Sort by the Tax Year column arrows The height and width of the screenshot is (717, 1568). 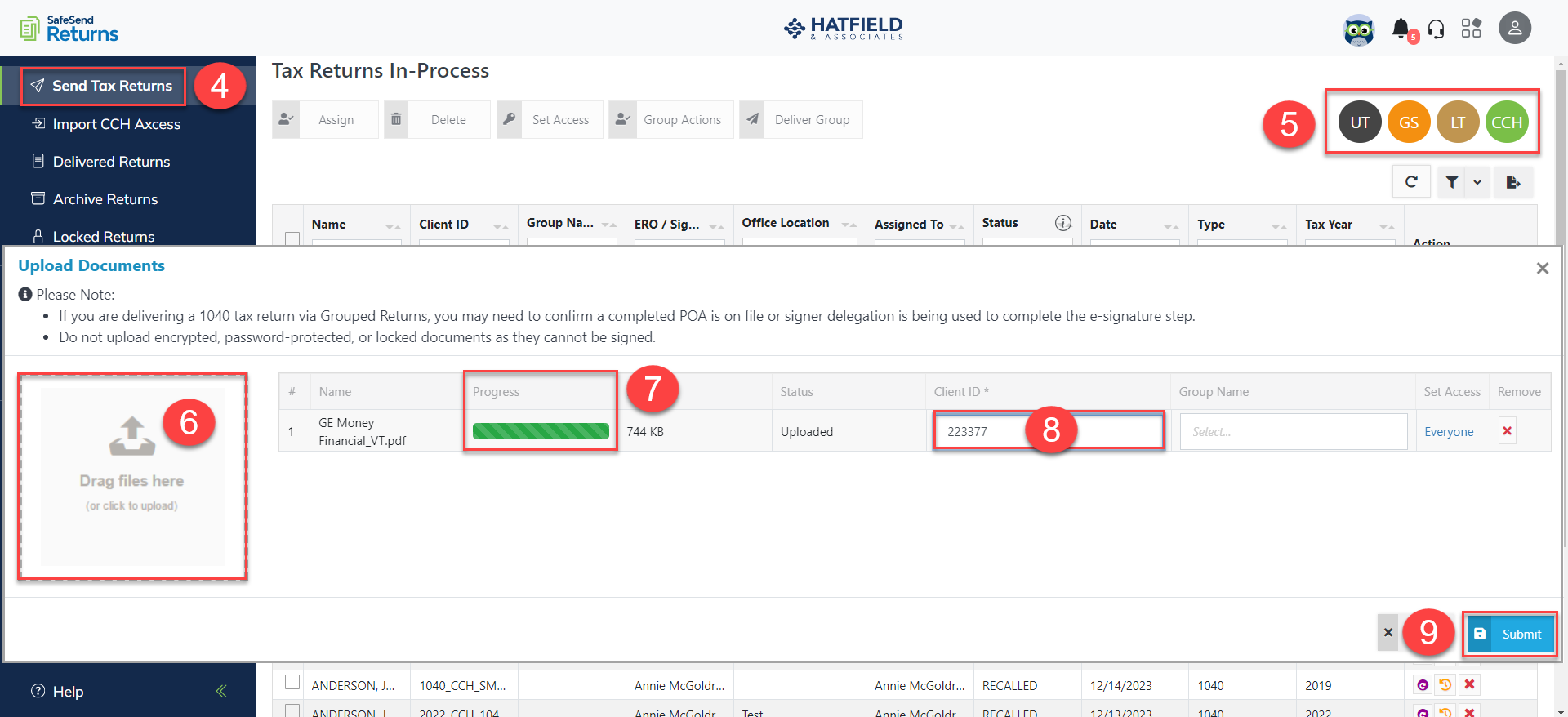pos(1387,225)
